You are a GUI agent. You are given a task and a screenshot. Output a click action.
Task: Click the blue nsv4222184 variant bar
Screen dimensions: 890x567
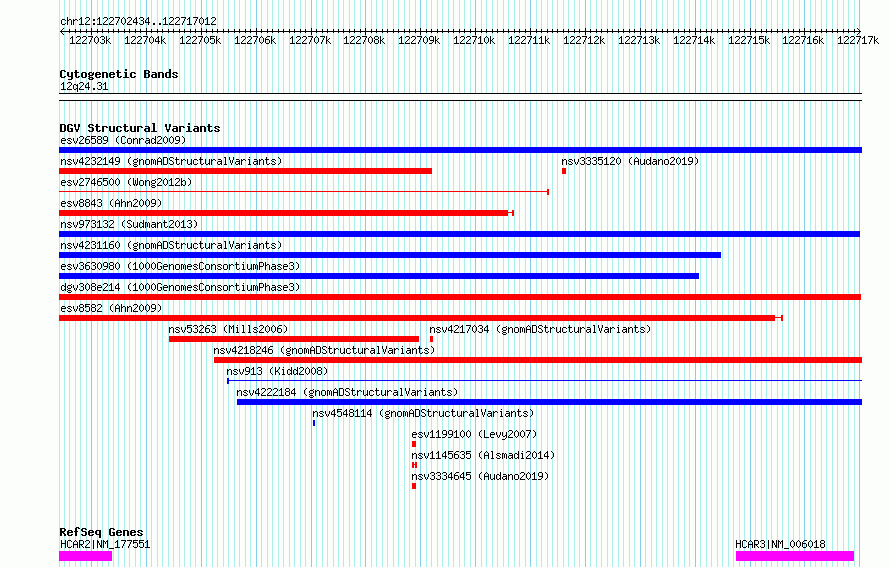tap(549, 402)
